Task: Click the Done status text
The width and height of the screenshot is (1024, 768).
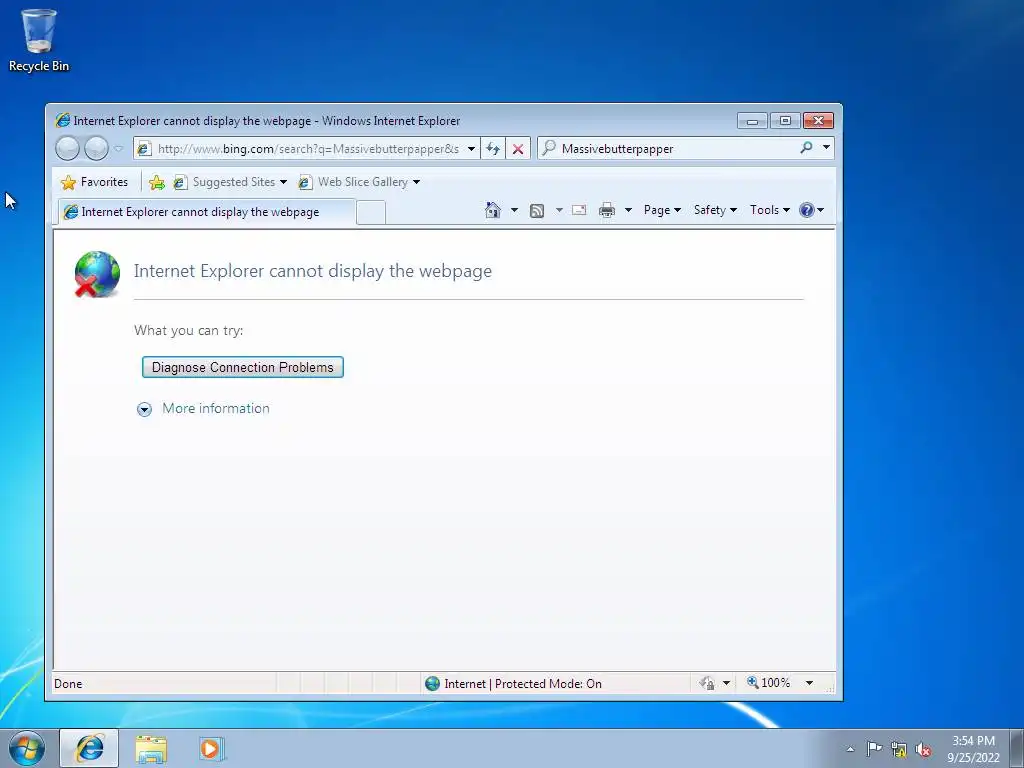Action: [x=68, y=684]
